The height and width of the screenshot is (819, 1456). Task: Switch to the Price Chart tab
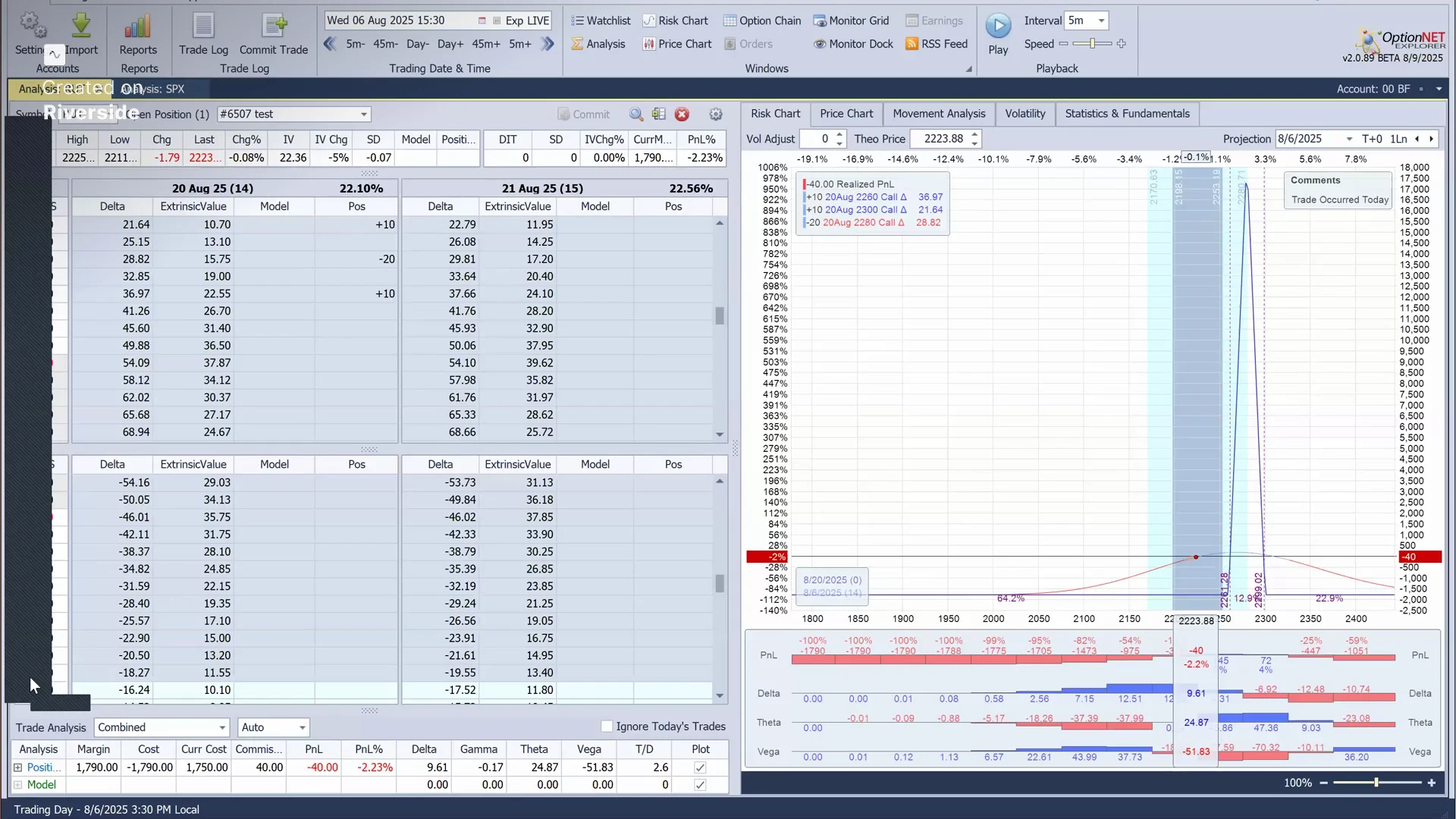(846, 114)
